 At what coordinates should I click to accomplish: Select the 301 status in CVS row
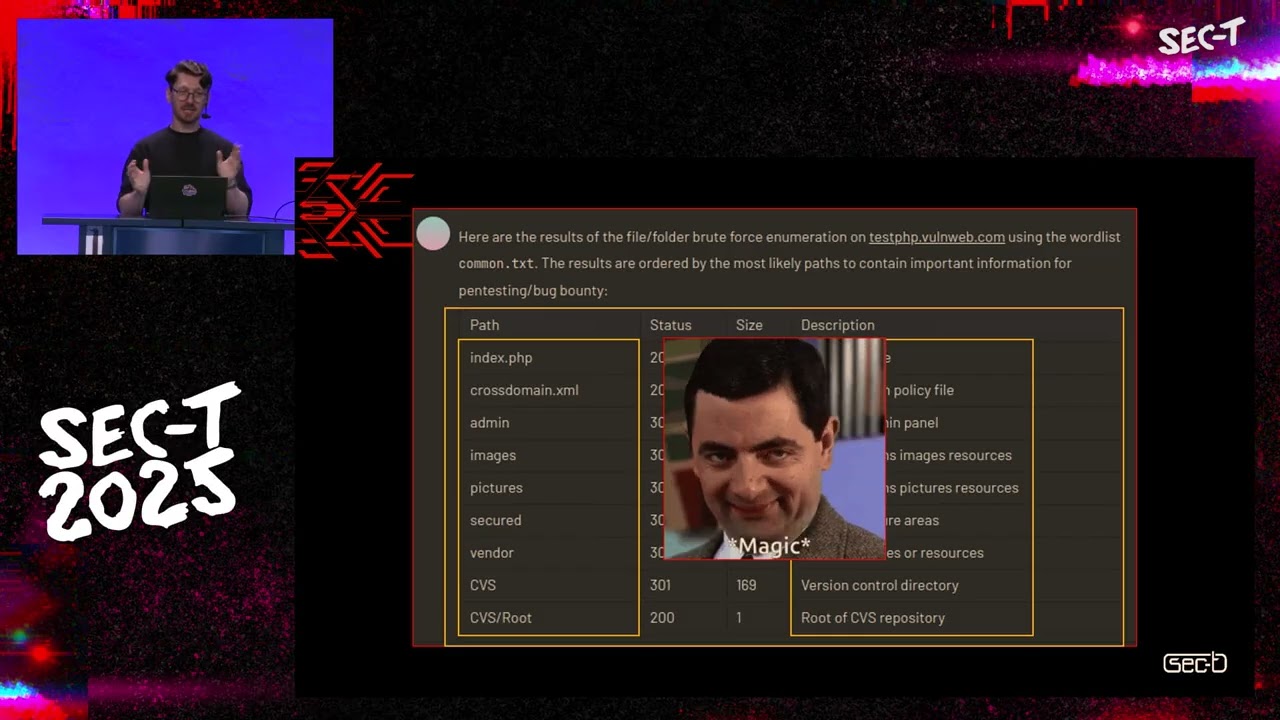pyautogui.click(x=660, y=585)
